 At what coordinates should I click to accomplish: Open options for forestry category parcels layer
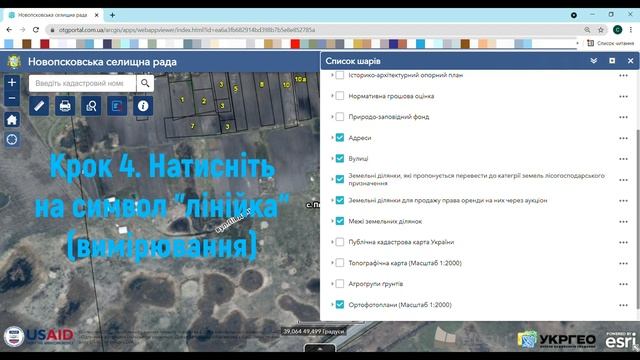(x=623, y=180)
